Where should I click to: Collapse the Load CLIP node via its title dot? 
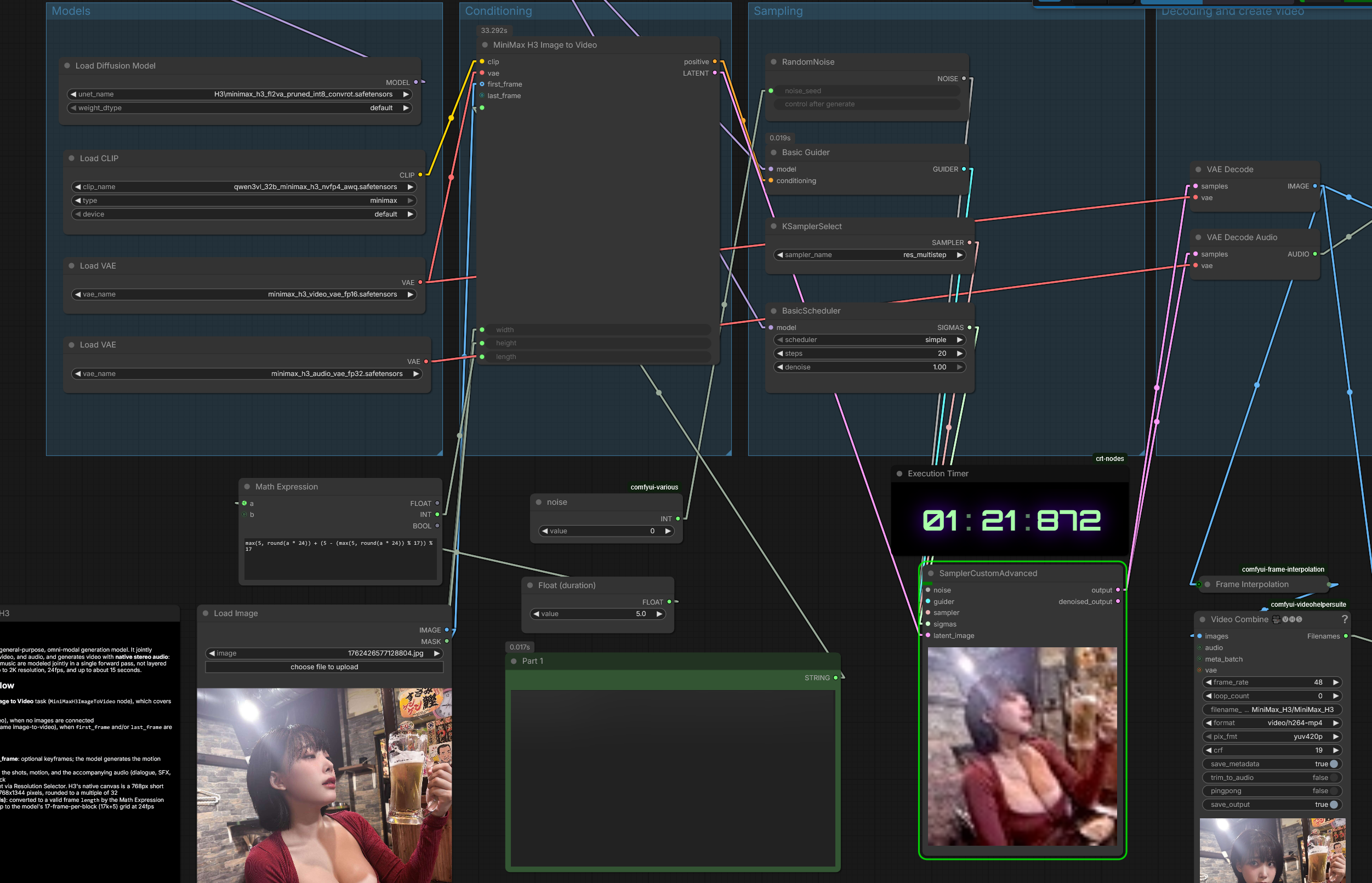[x=72, y=158]
